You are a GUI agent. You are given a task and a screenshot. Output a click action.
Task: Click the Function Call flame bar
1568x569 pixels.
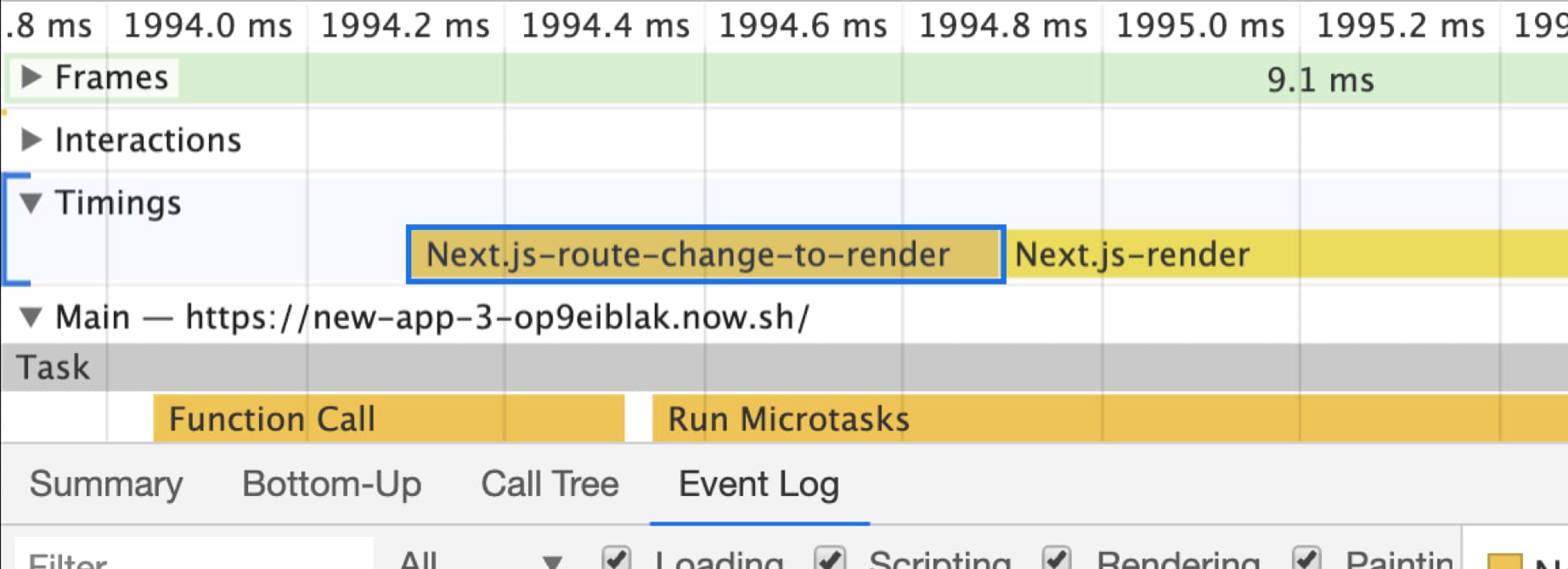(388, 420)
